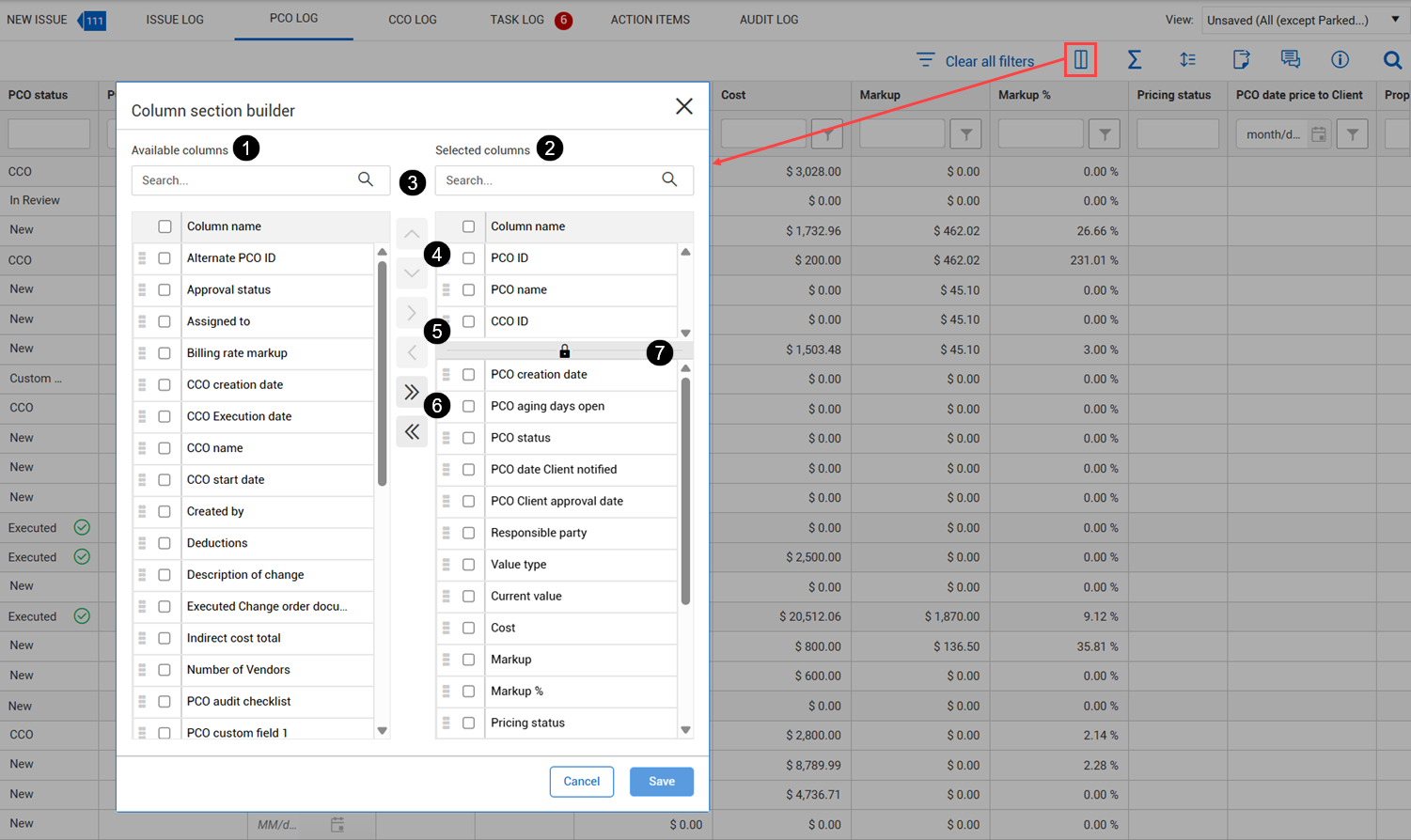Image resolution: width=1411 pixels, height=840 pixels.
Task: Click the Cost column header in table
Action: tap(733, 95)
